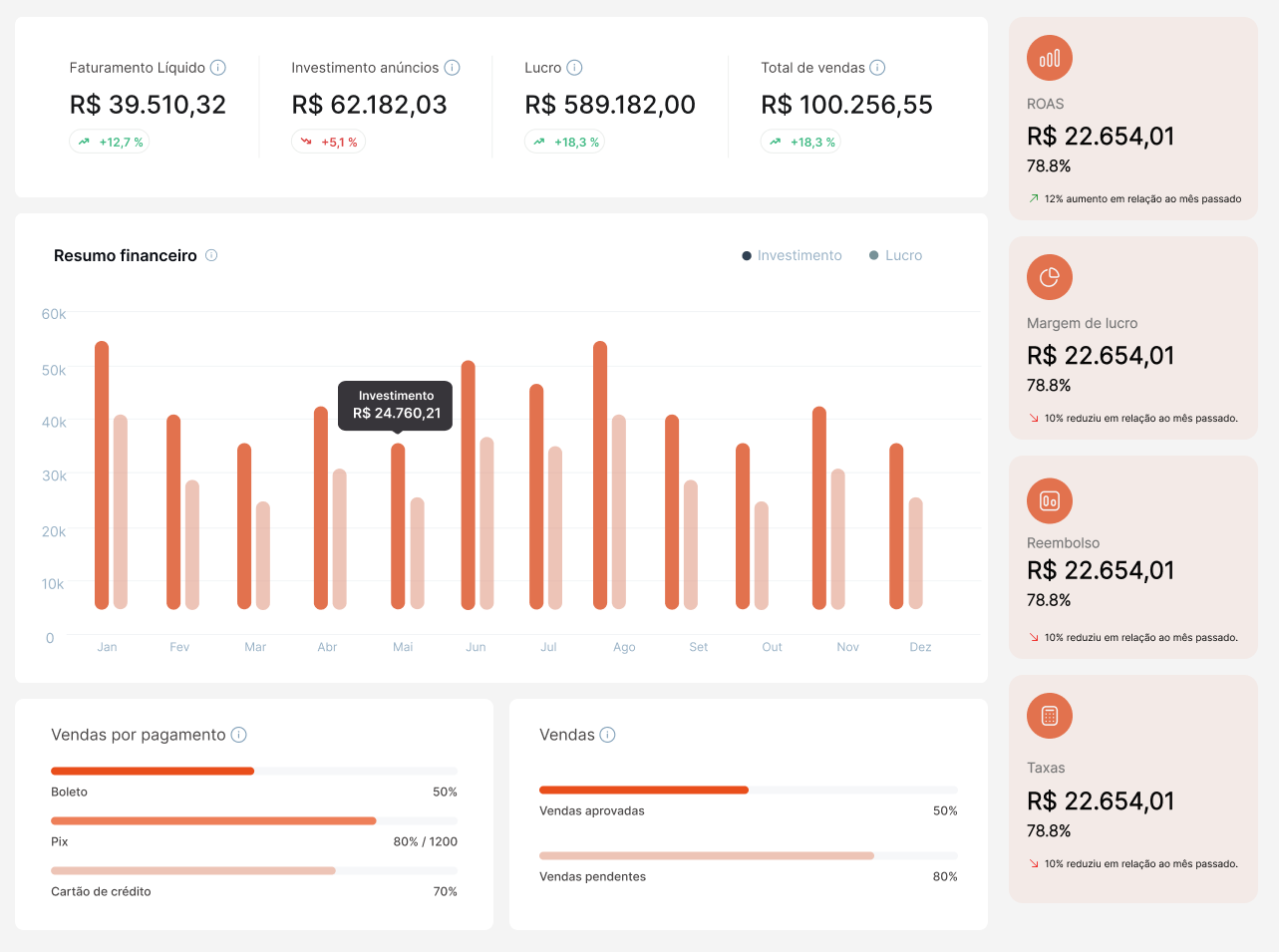Toggle the Lucro legend series
This screenshot has height=952, width=1279.
[896, 255]
